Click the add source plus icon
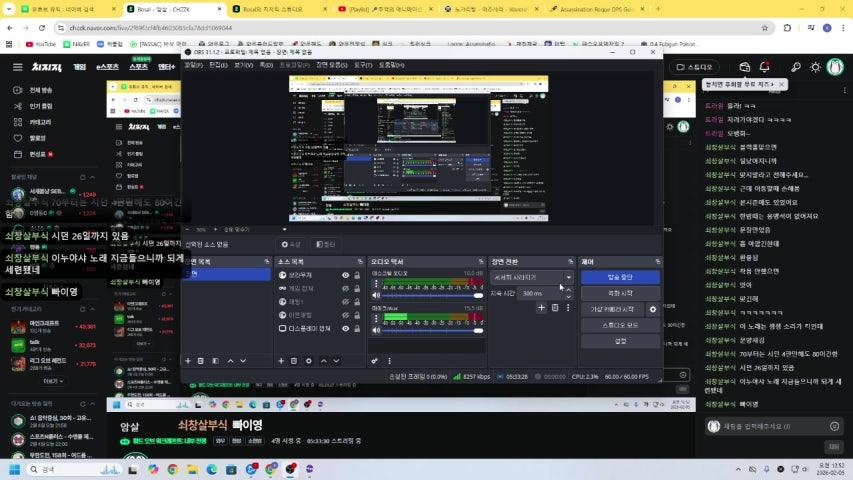The image size is (853, 480). 281,360
